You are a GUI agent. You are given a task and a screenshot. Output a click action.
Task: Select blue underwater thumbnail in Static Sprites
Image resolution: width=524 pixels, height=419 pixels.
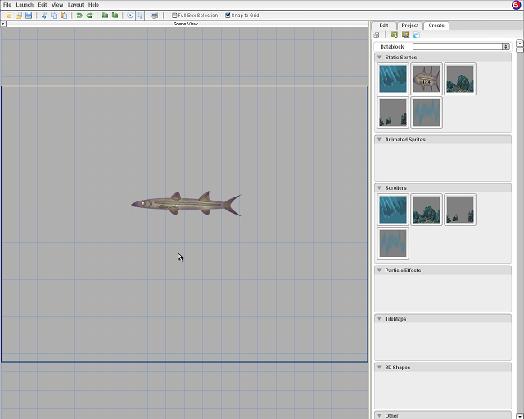pyautogui.click(x=393, y=79)
